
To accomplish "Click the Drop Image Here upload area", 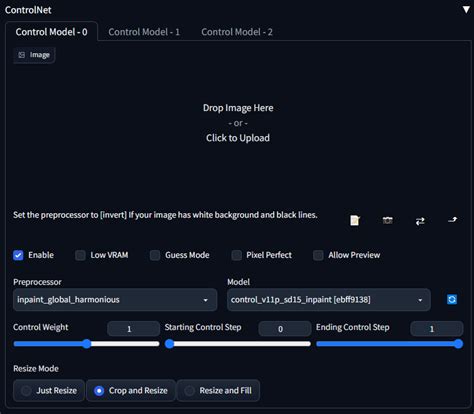I will (x=238, y=123).
